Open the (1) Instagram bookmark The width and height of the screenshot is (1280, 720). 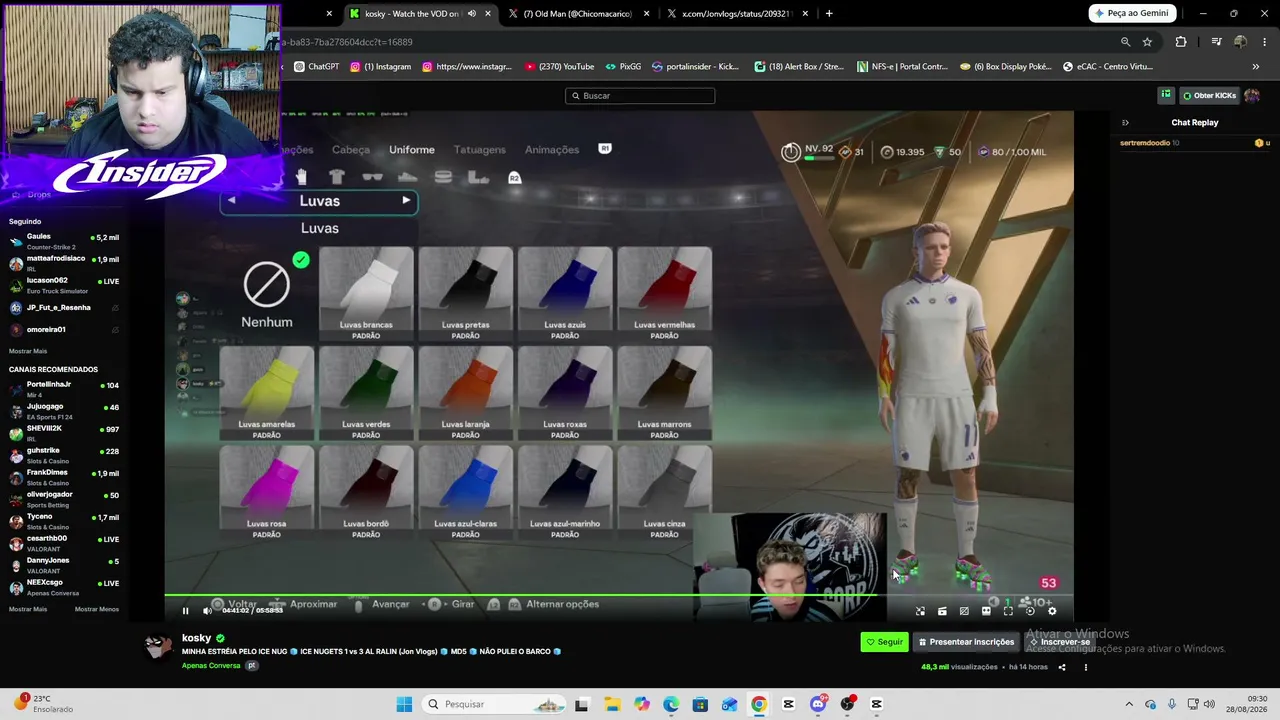tap(380, 67)
